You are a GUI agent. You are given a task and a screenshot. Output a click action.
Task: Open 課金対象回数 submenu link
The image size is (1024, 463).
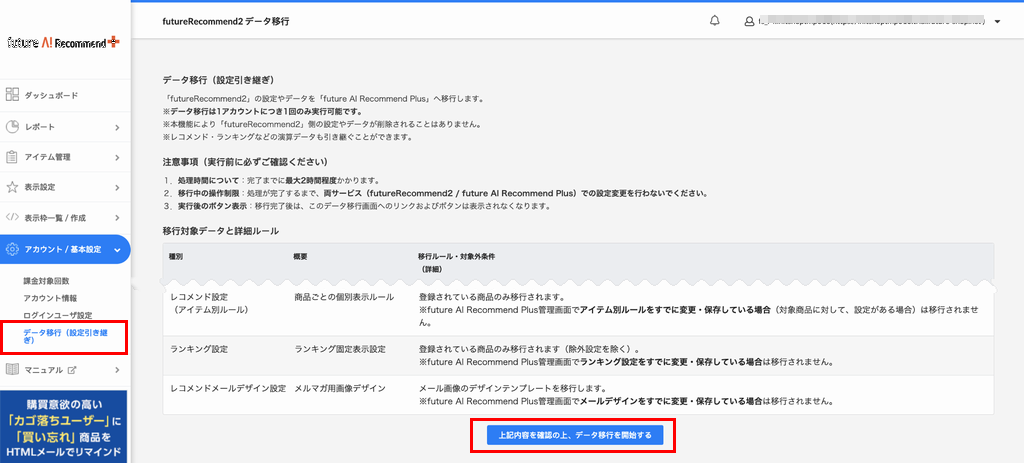pos(46,281)
